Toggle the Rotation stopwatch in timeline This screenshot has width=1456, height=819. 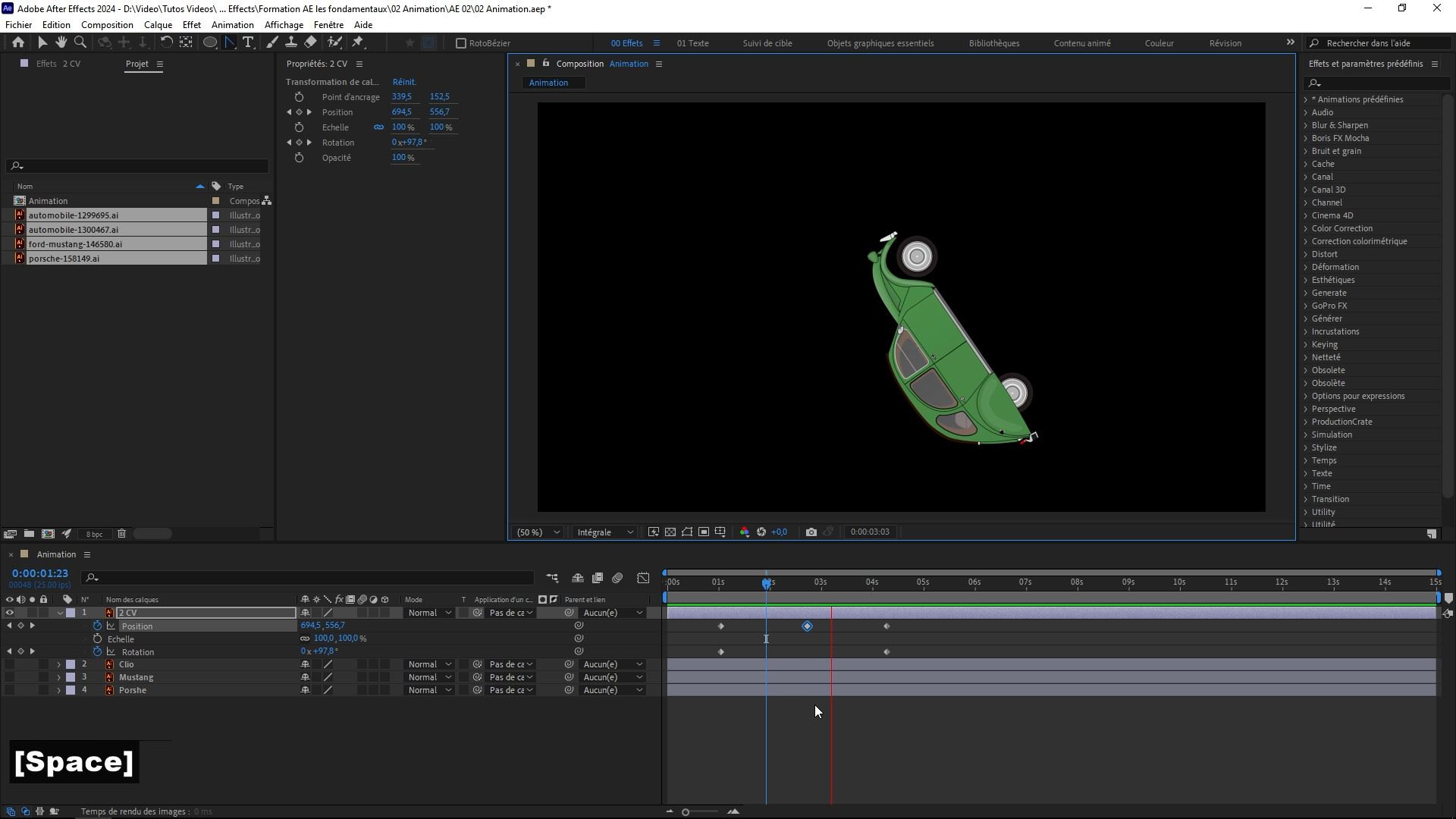pyautogui.click(x=97, y=652)
